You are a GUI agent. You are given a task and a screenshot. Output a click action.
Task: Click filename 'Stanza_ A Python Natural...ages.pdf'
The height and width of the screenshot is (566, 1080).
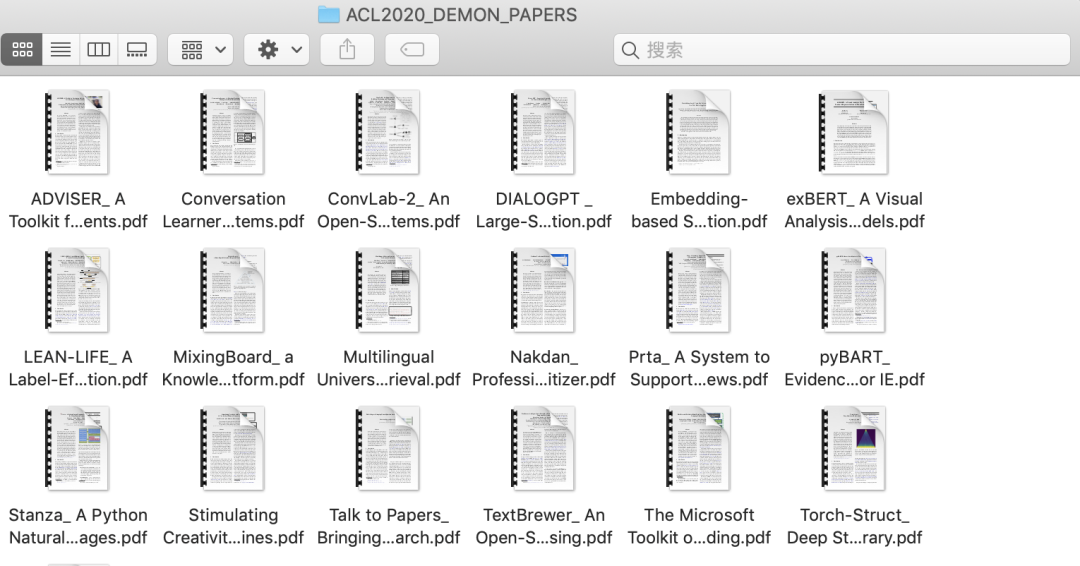78,527
